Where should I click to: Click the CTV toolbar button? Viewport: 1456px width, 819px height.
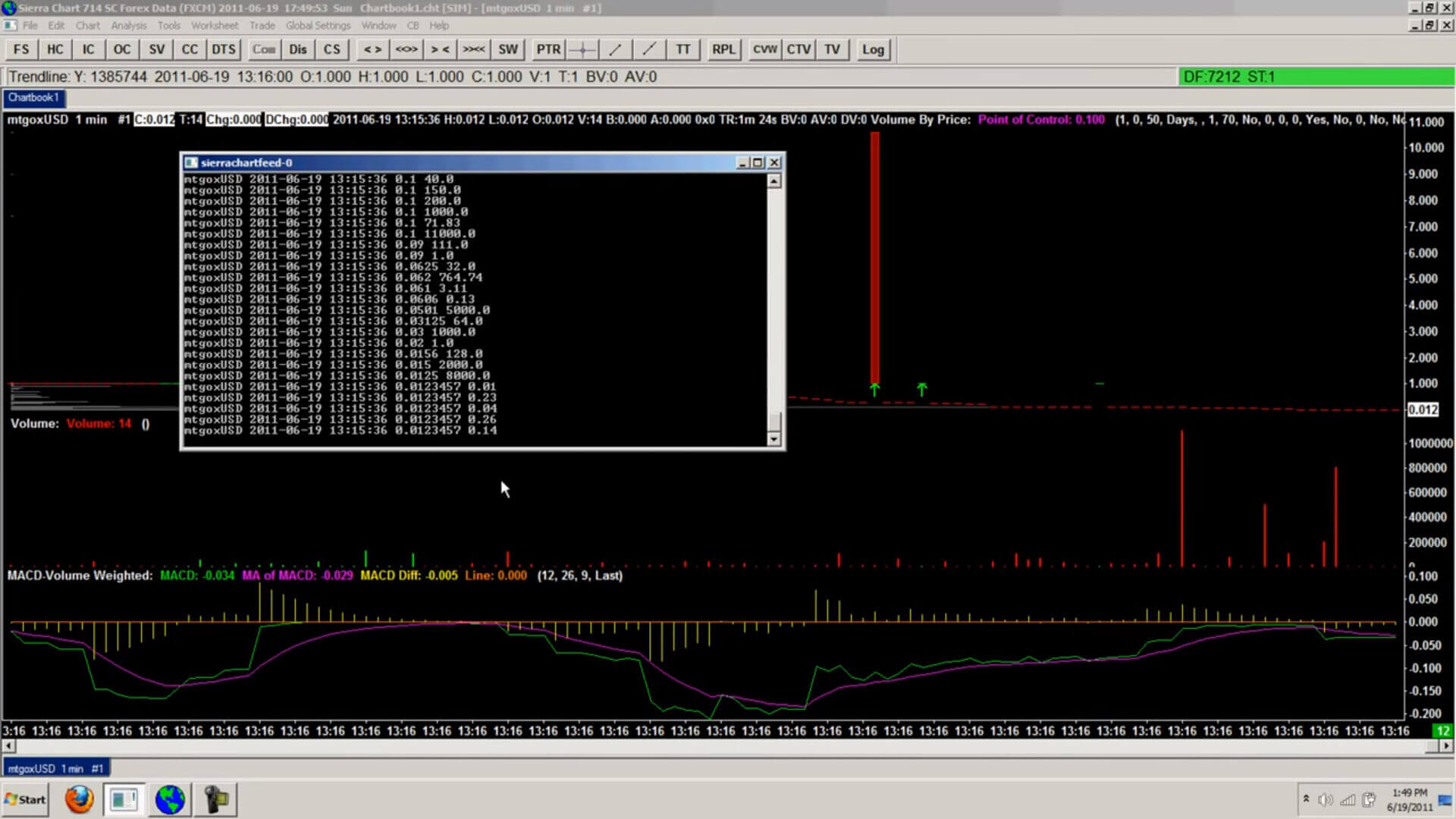point(799,49)
